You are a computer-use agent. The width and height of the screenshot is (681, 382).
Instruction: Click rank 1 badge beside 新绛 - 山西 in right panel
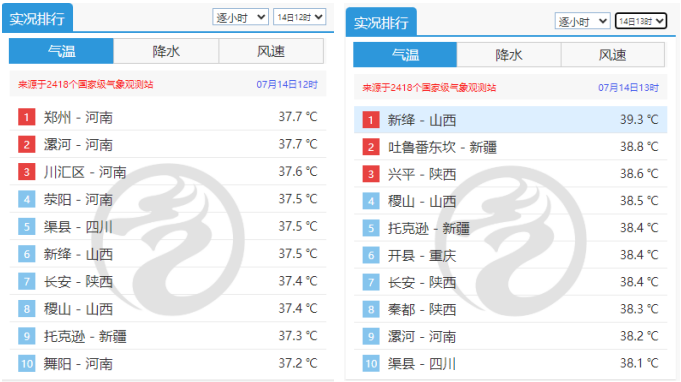(371, 120)
